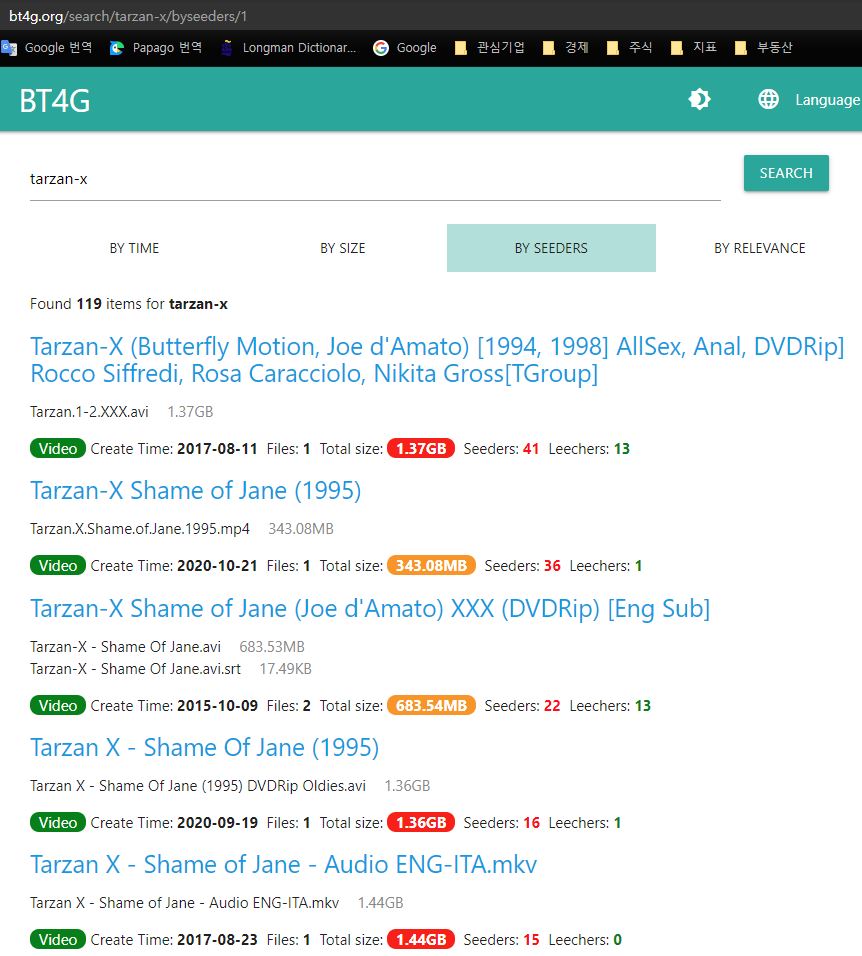This screenshot has height=956, width=862.
Task: Switch to the BY RELEVANCE tab
Action: [x=760, y=248]
